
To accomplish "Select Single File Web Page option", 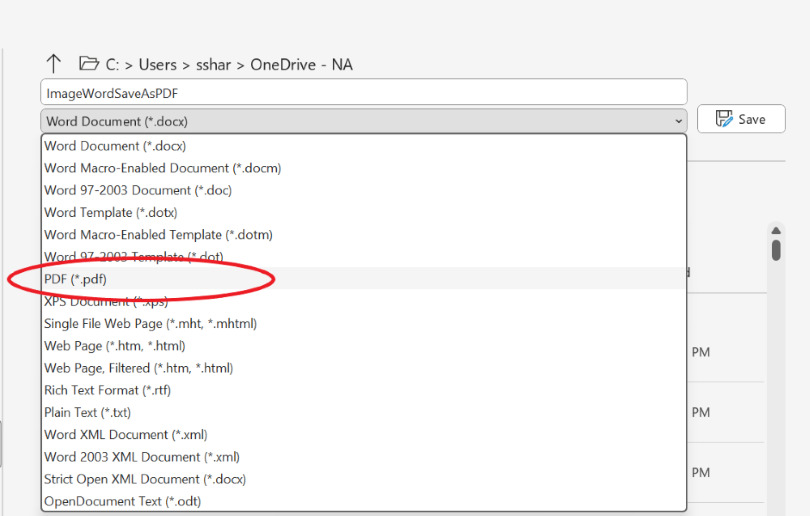I will (x=150, y=323).
